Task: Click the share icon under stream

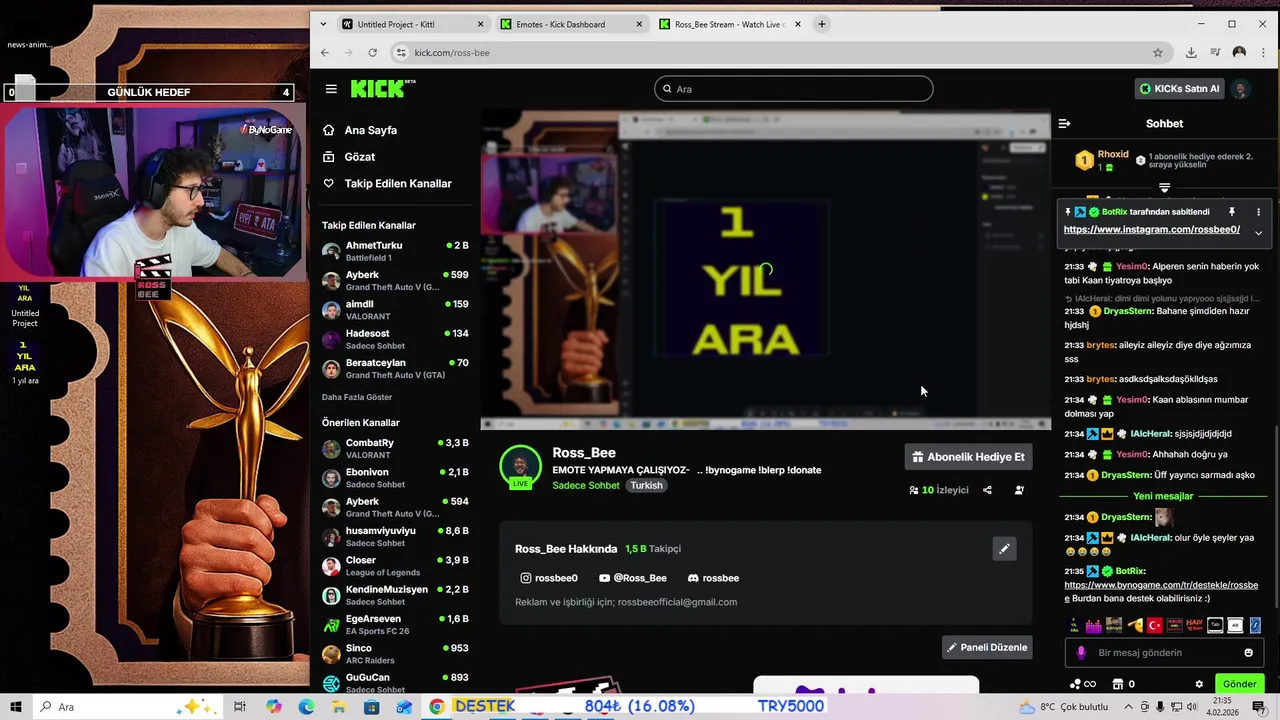Action: coord(987,490)
